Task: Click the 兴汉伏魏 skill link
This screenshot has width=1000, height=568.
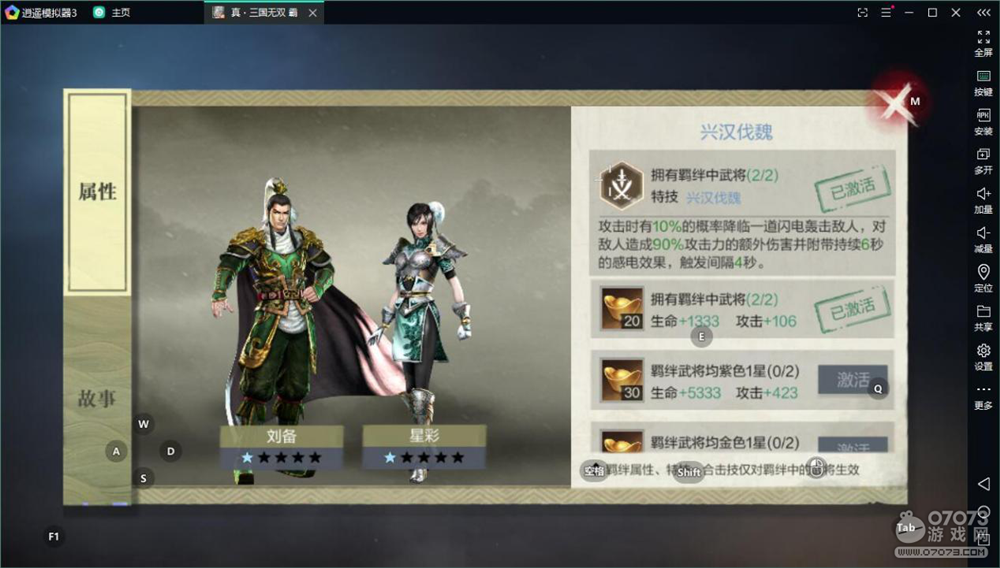Action: [x=713, y=198]
